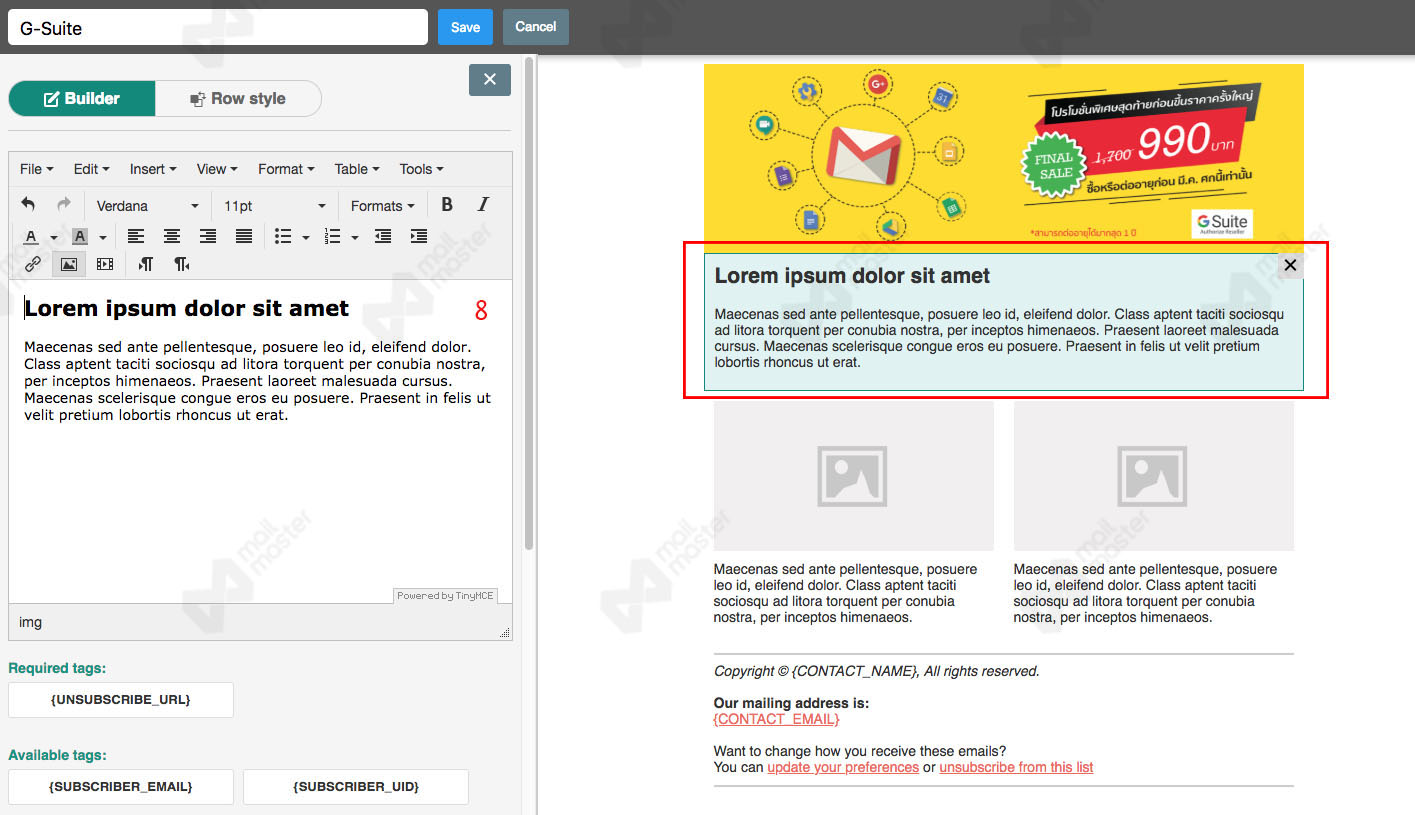This screenshot has width=1415, height=815.
Task: Toggle italic formatting
Action: coord(483,205)
